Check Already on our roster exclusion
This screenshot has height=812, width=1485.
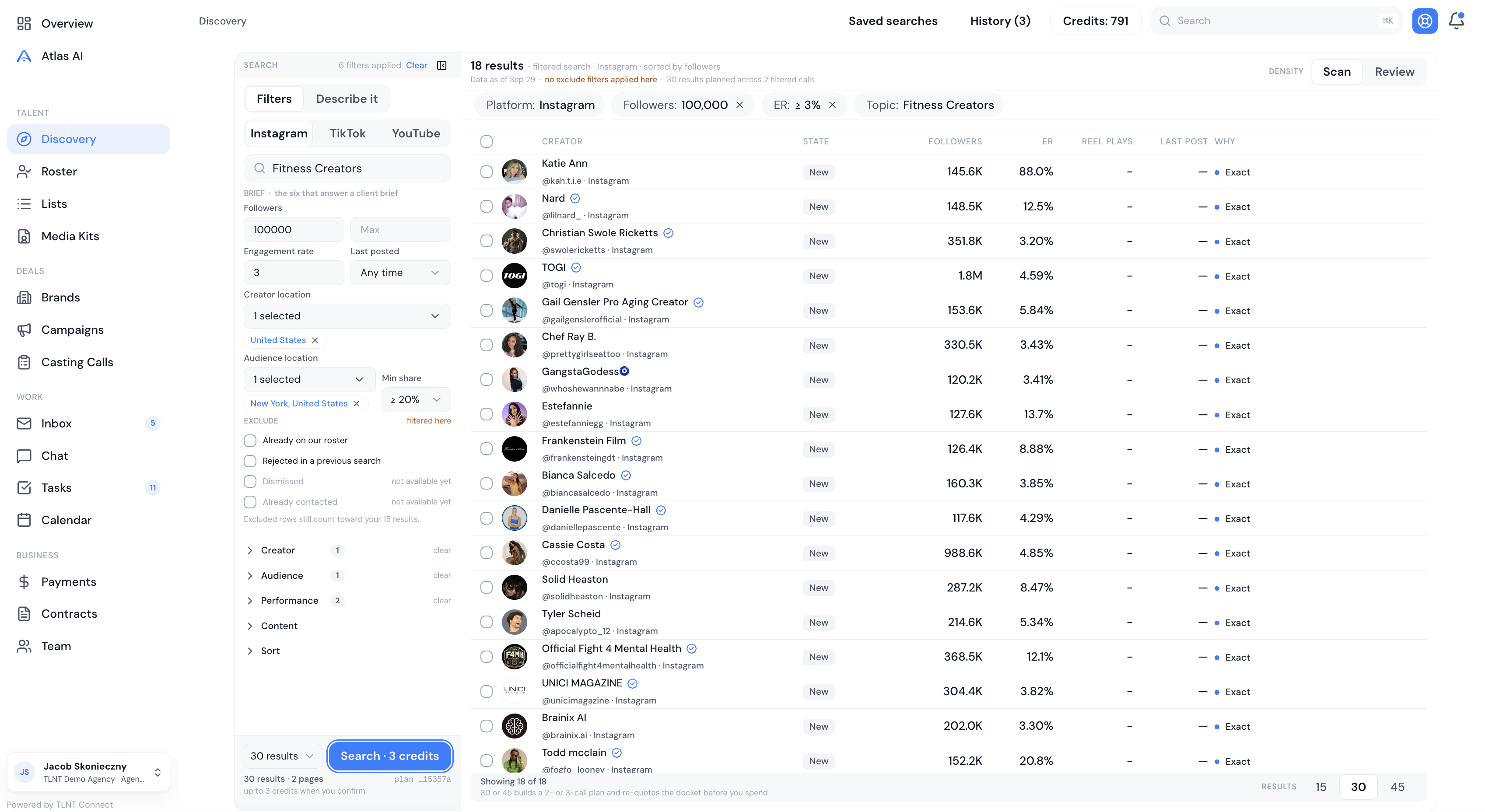coord(249,440)
